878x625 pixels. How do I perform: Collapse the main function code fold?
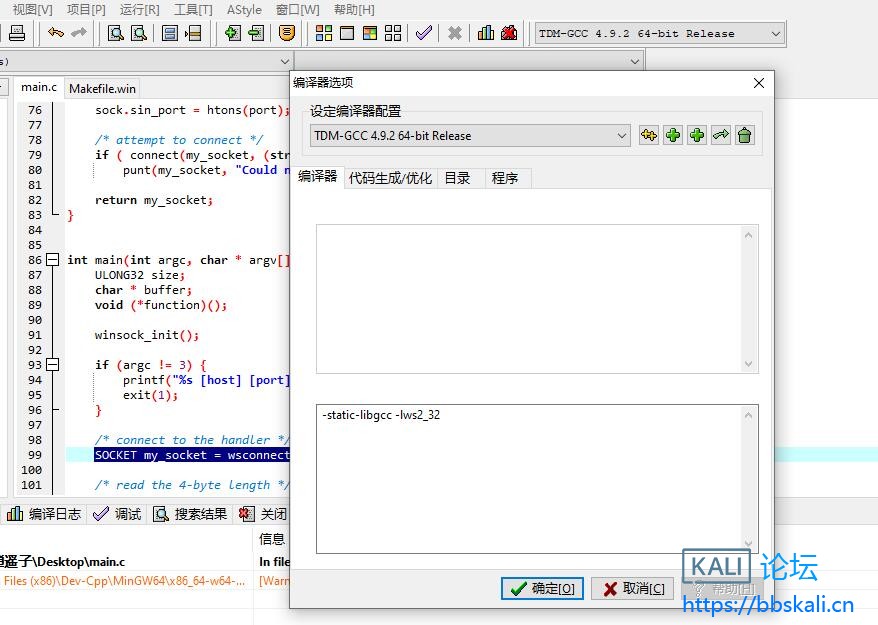(53, 260)
